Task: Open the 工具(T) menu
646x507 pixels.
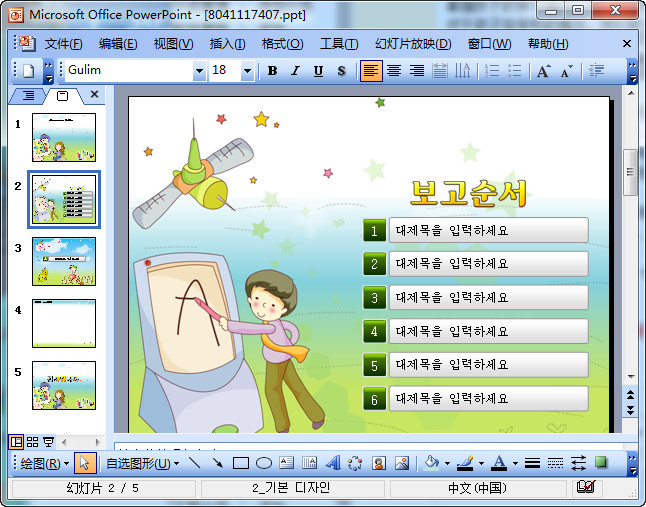Action: pos(339,44)
